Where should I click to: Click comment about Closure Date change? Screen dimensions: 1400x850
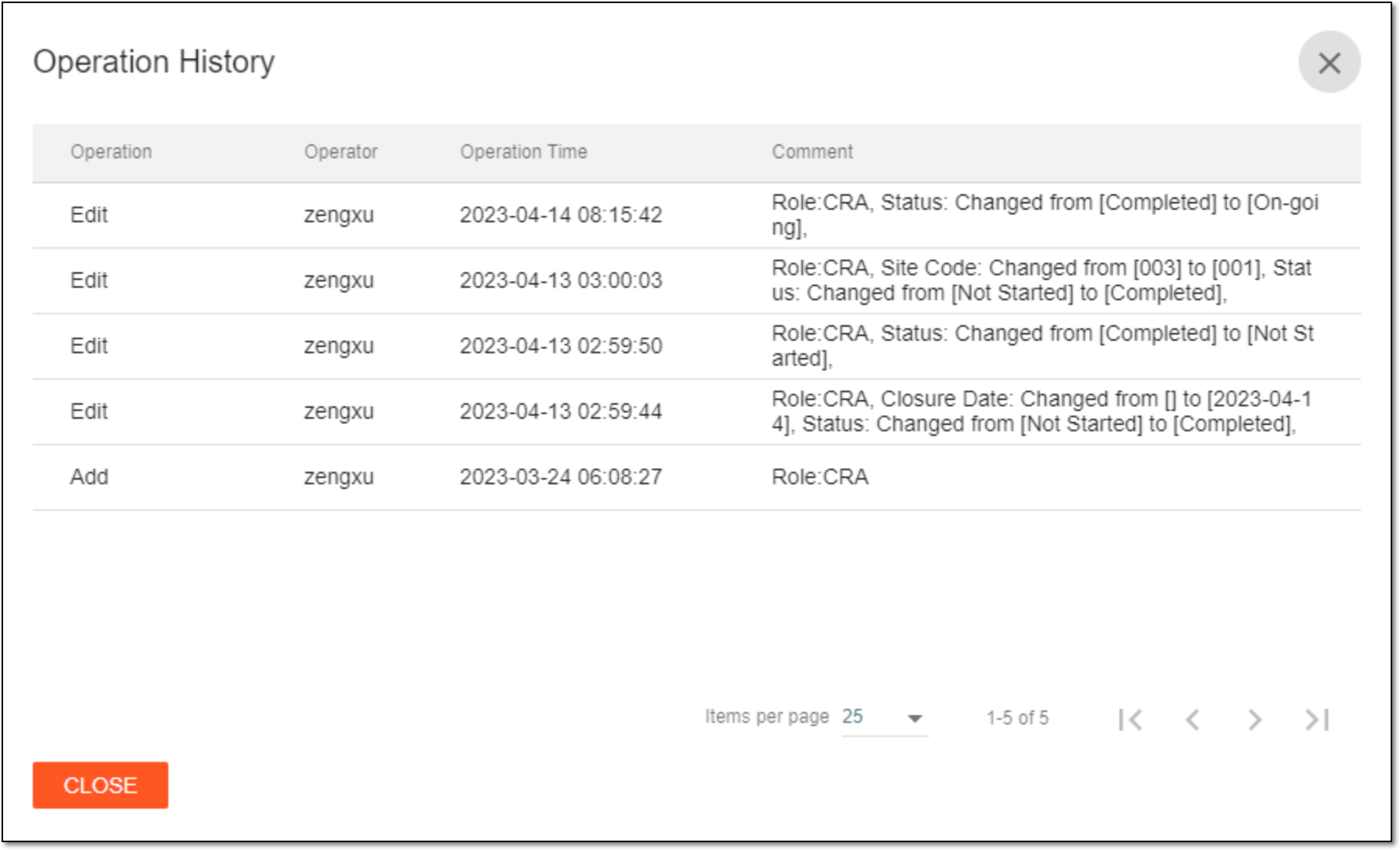pos(1041,411)
